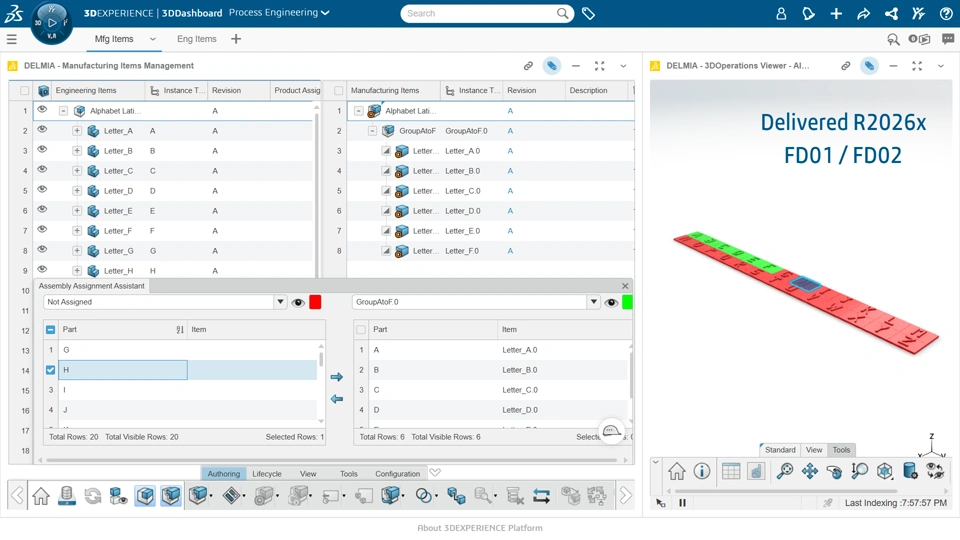Image resolution: width=960 pixels, height=540 pixels.
Task: Click in the top Search field
Action: tap(481, 13)
